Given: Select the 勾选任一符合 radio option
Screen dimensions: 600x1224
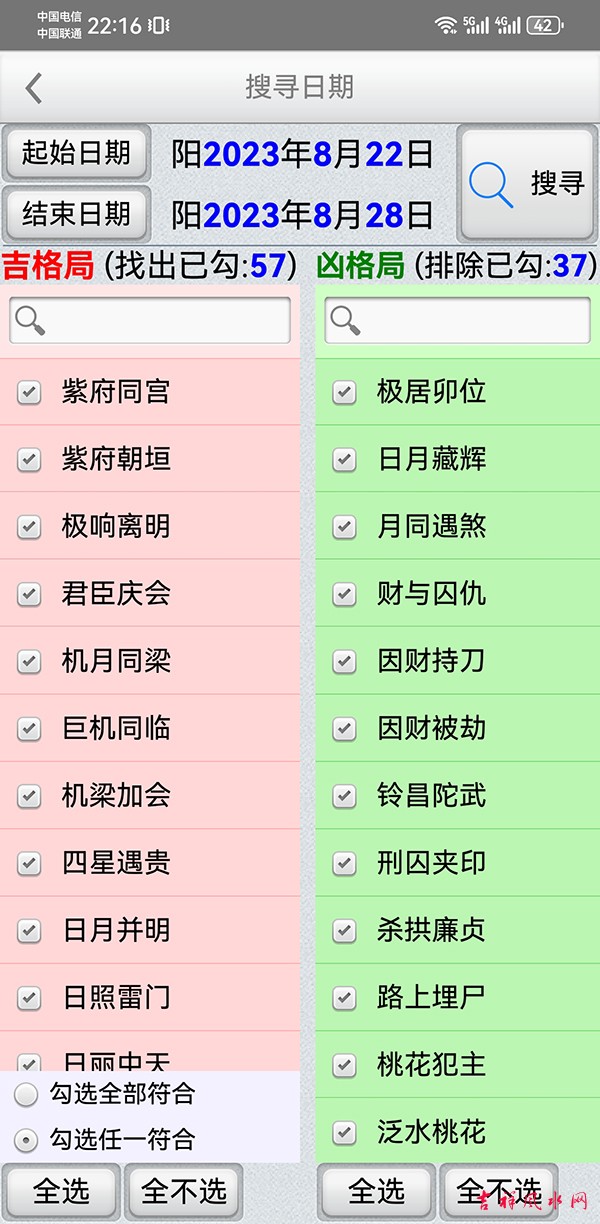Looking at the screenshot, I should click(x=27, y=1139).
